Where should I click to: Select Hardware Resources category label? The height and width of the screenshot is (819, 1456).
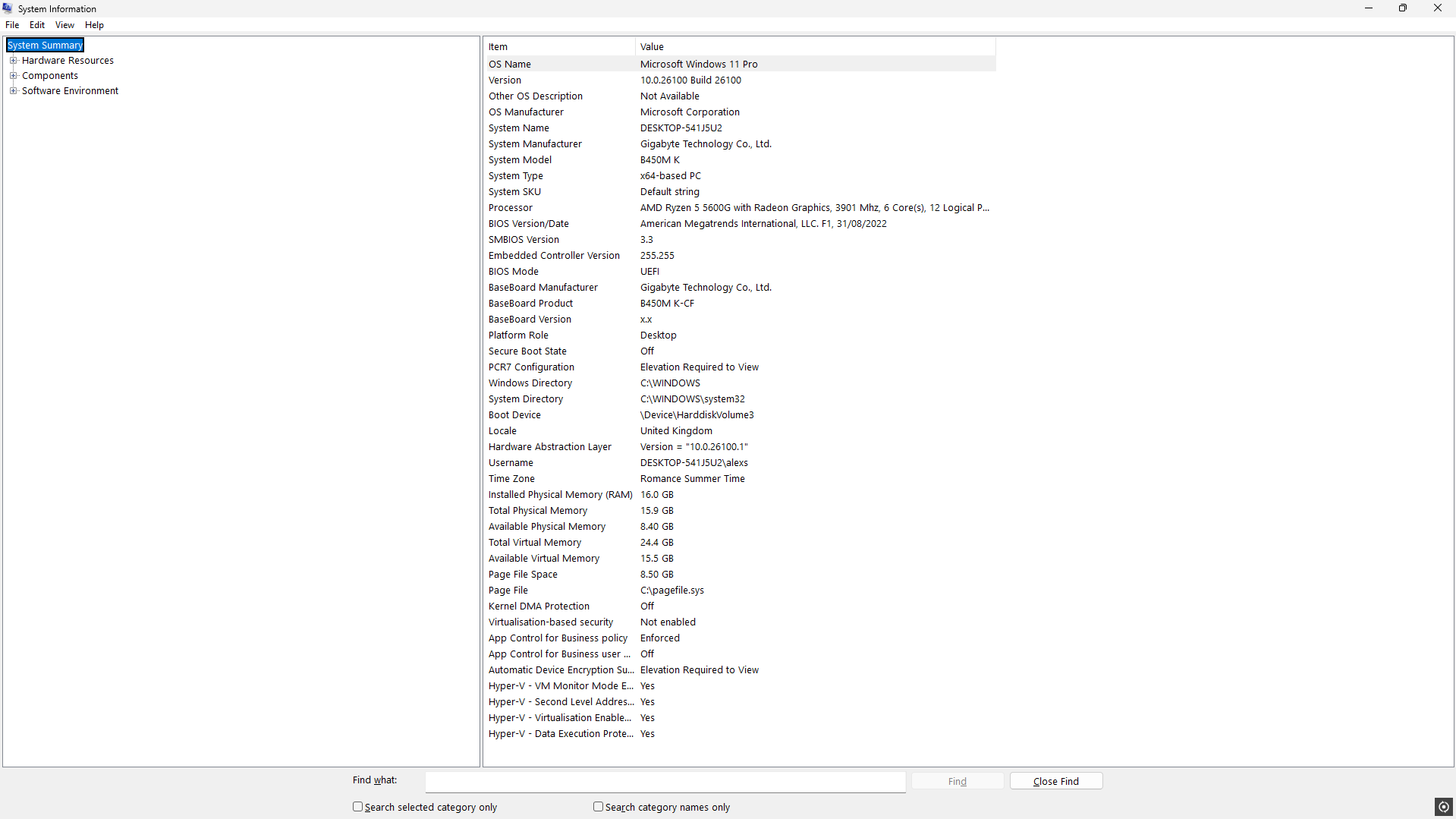tap(68, 61)
